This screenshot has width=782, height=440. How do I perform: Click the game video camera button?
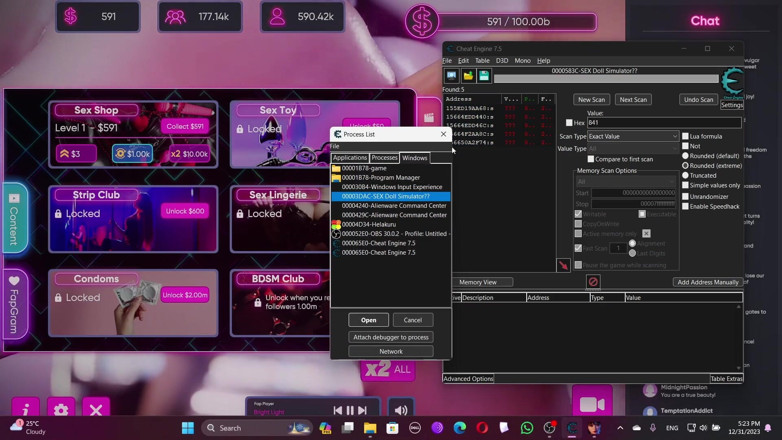click(x=592, y=404)
